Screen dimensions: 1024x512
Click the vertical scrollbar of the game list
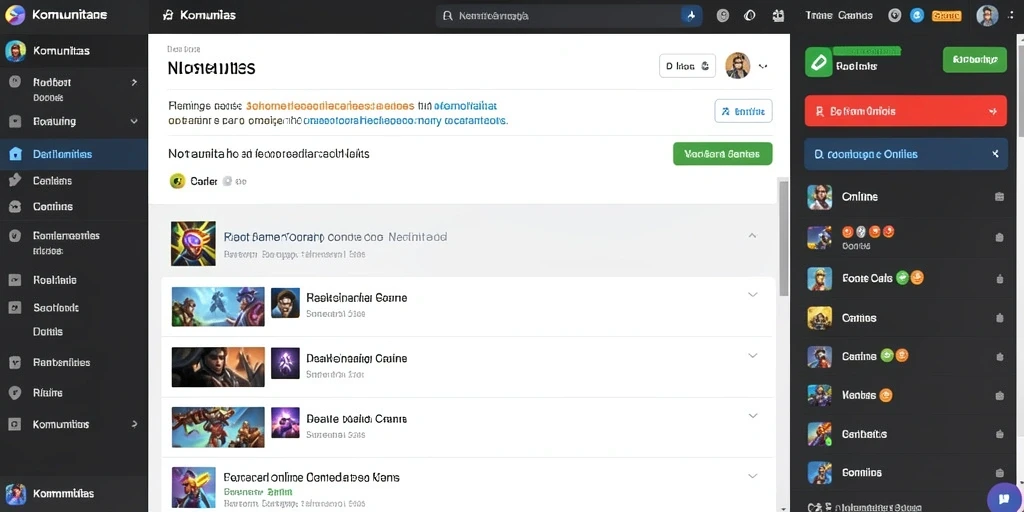[783, 238]
